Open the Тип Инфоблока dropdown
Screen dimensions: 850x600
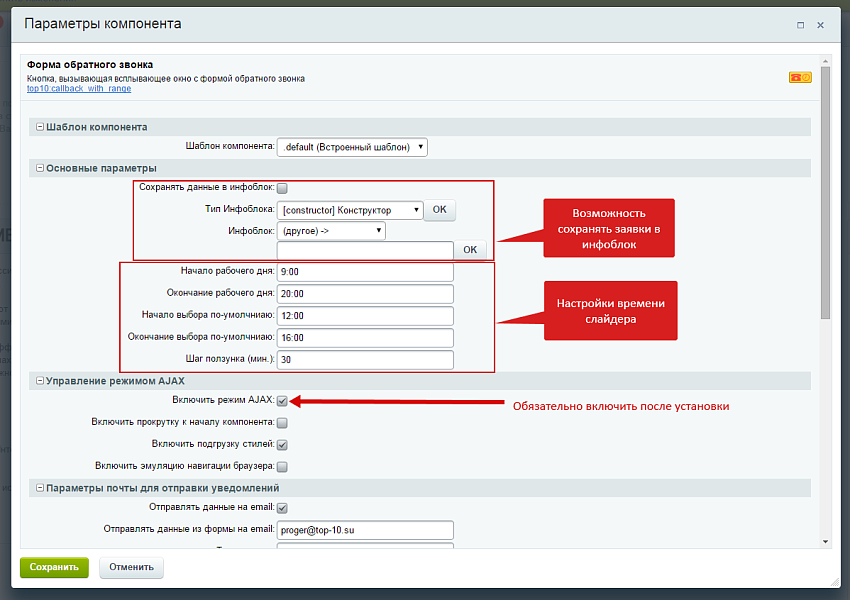point(350,210)
